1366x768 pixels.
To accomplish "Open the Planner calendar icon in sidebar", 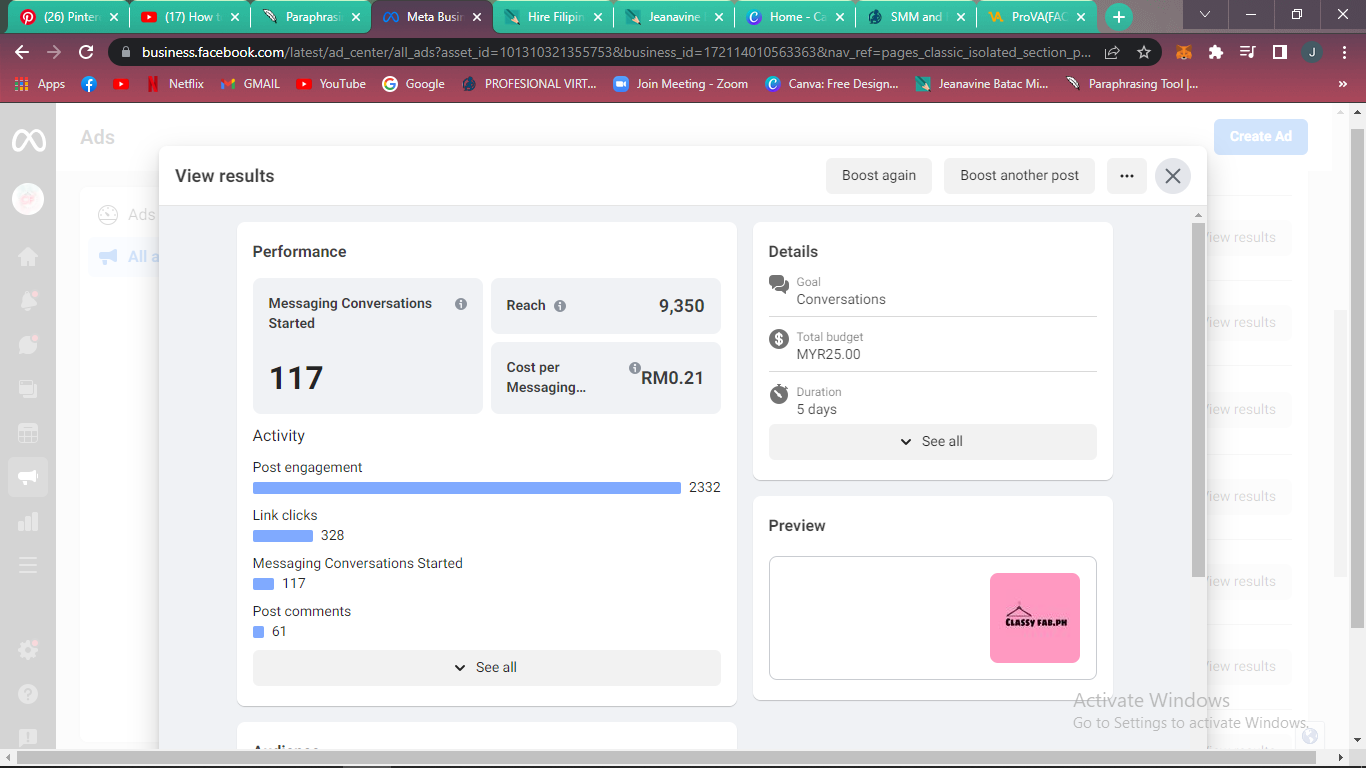I will 28,433.
